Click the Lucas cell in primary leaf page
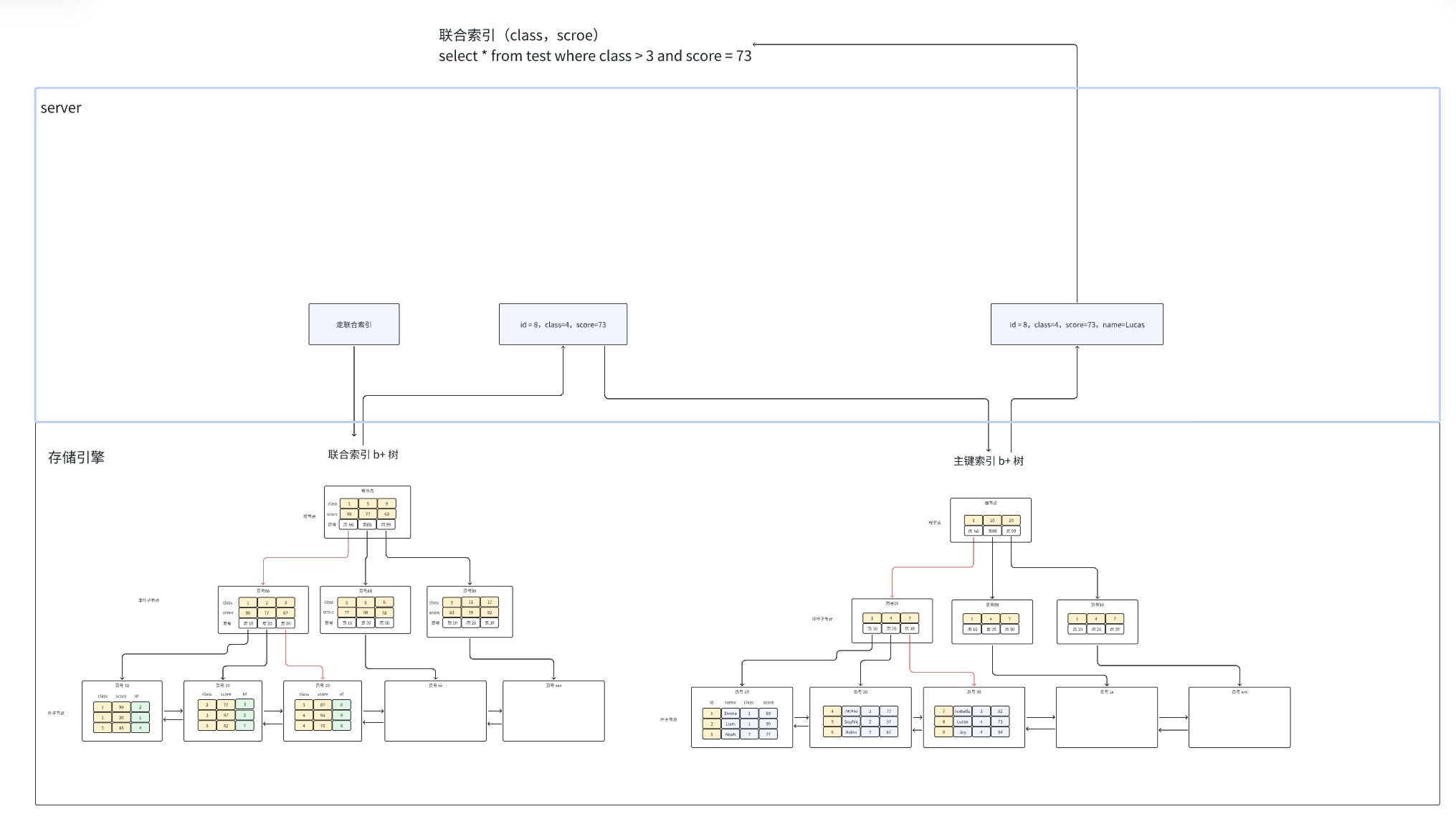Screen dimensions: 1456x819 [x=962, y=721]
